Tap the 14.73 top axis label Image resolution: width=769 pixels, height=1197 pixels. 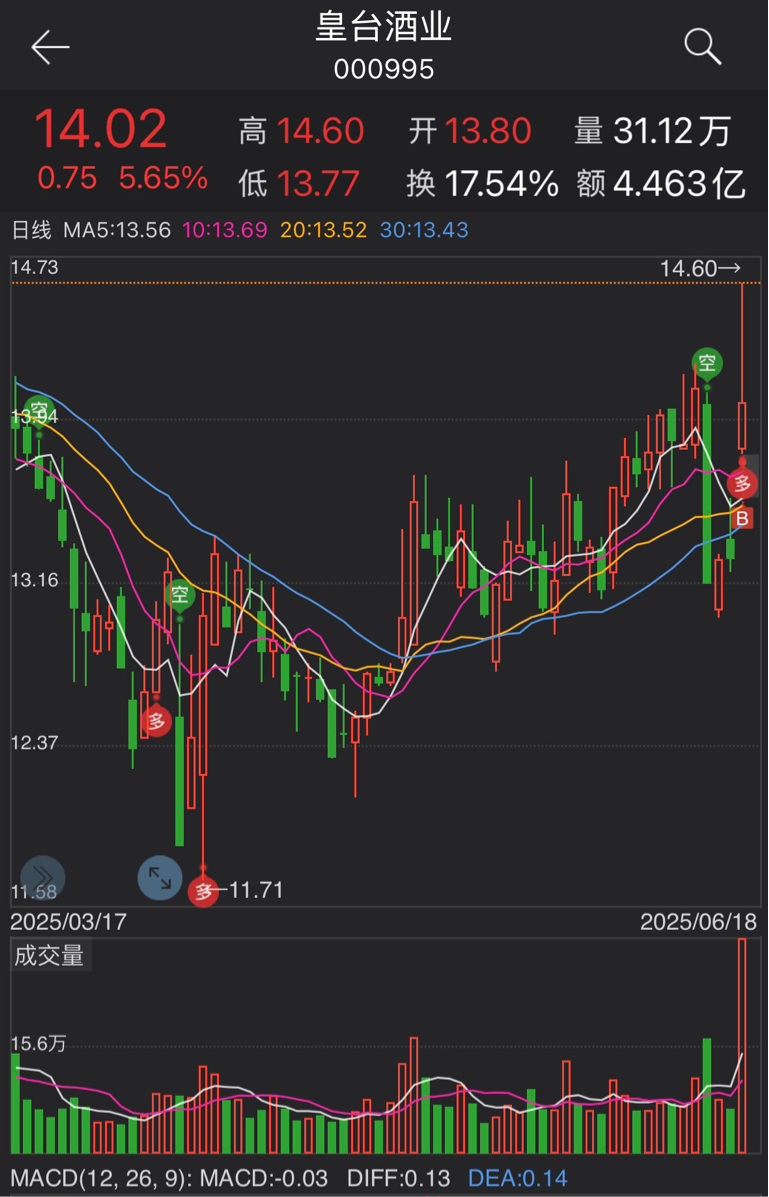[34, 268]
